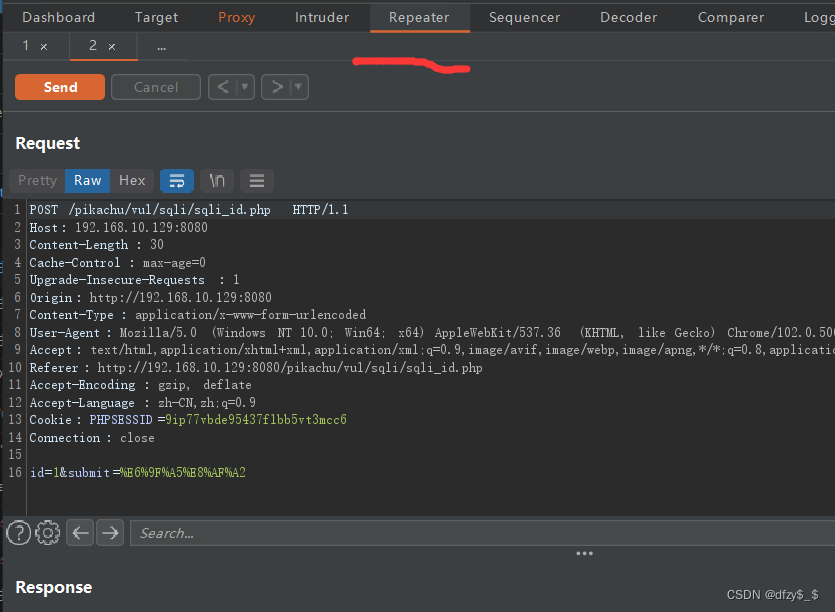This screenshot has width=835, height=612.
Task: Close Repeater tab 2
Action: 112,47
